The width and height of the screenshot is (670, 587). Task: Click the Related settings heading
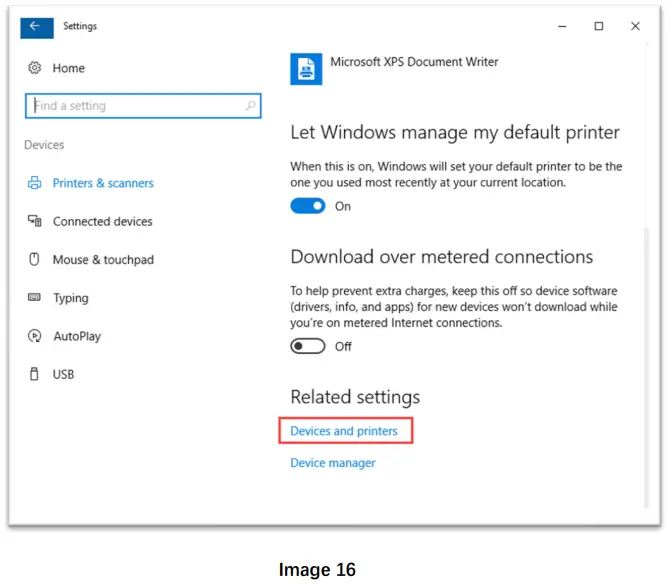[x=355, y=397]
